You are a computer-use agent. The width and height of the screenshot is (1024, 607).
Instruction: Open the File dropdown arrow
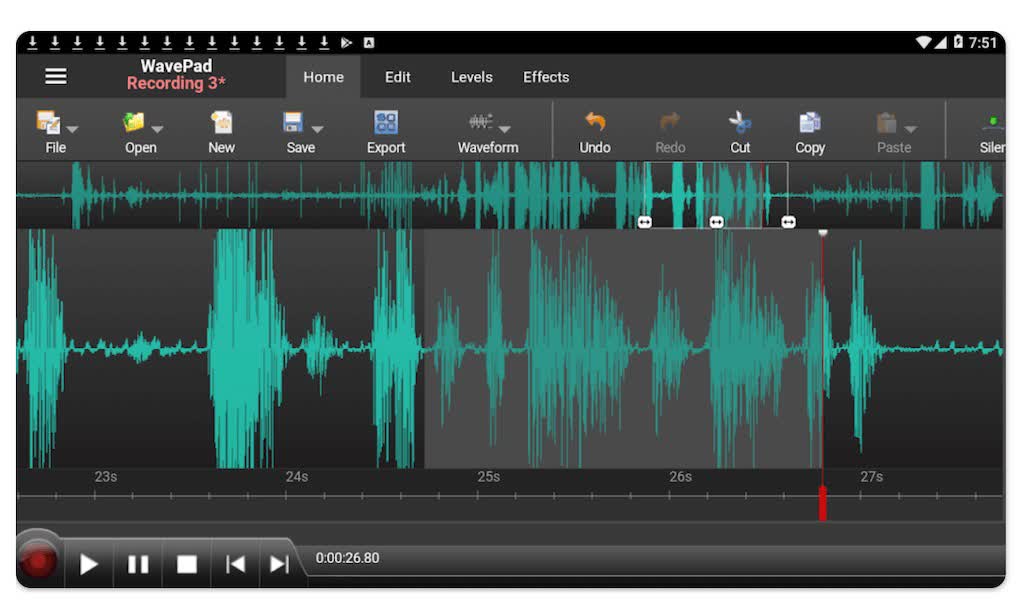click(71, 131)
